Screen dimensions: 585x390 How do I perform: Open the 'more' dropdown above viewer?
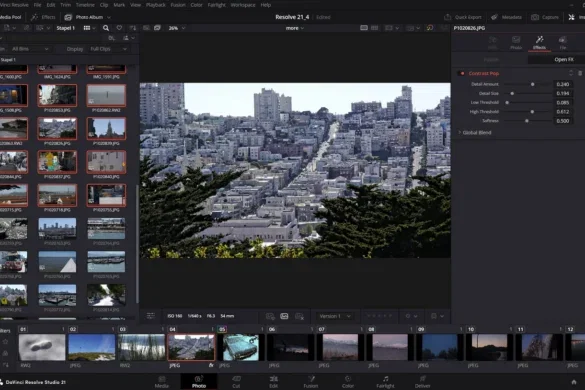pos(295,28)
